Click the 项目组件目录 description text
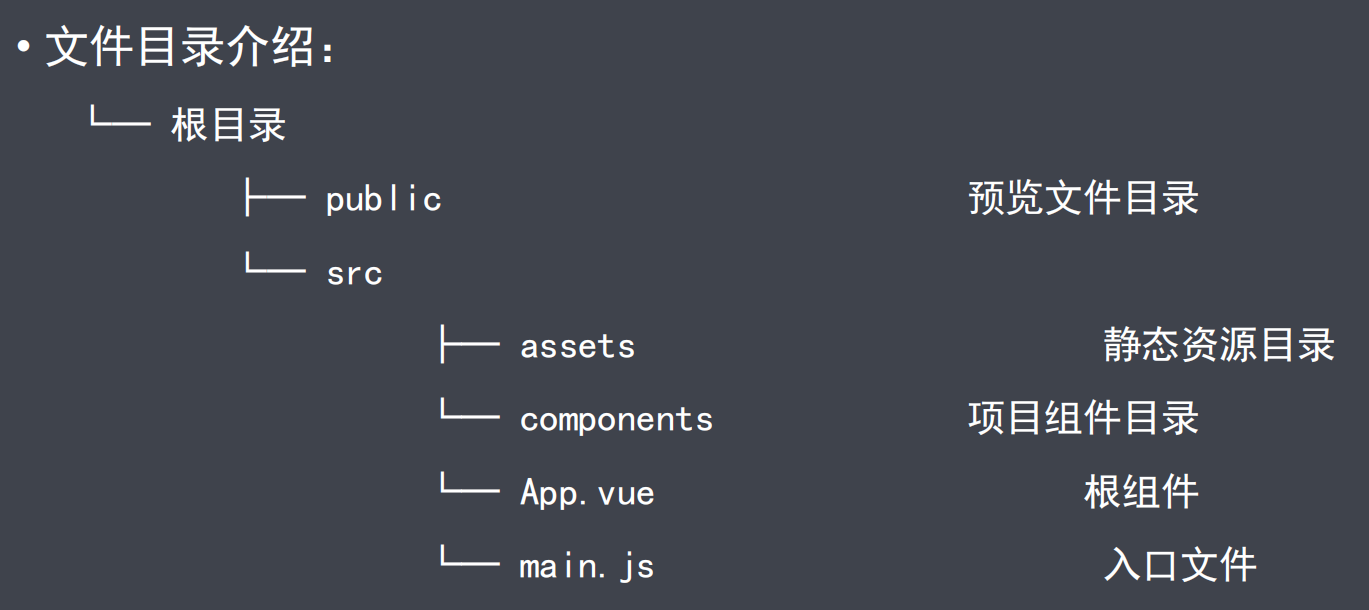The height and width of the screenshot is (610, 1369). [1083, 418]
